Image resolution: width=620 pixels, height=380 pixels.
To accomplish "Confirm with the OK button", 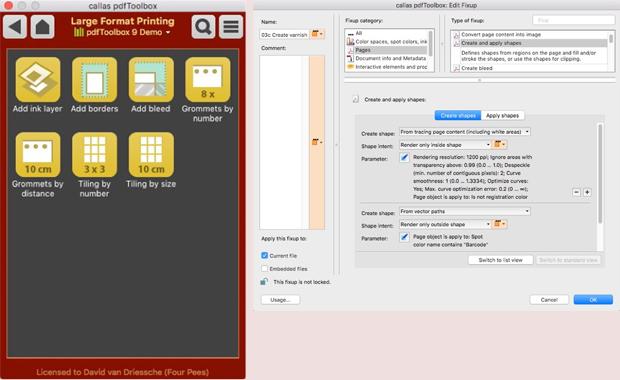I will 593,300.
